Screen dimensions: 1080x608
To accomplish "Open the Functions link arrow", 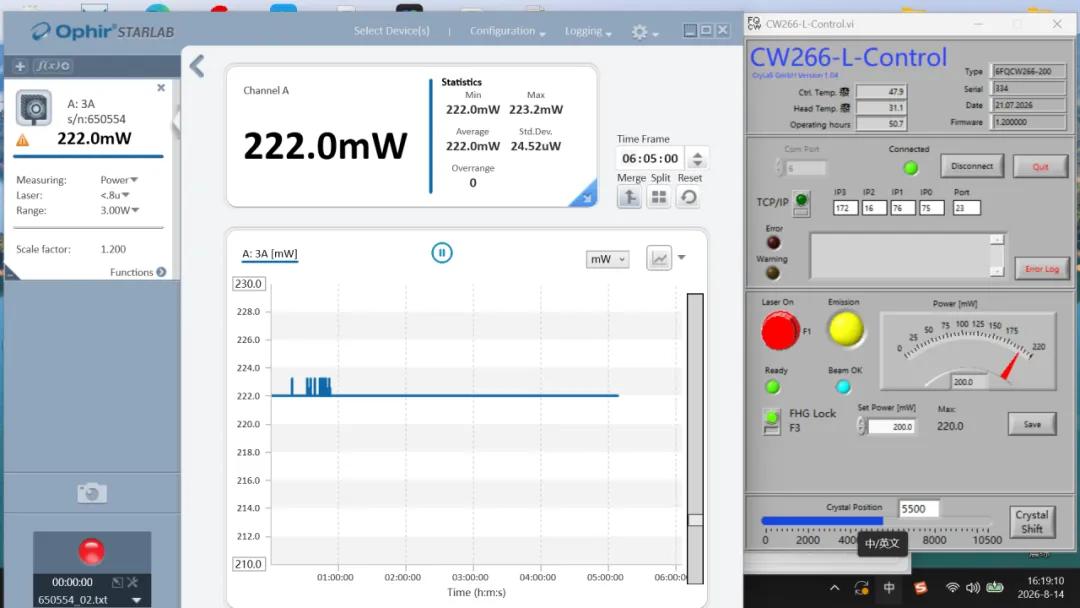I will 161,272.
